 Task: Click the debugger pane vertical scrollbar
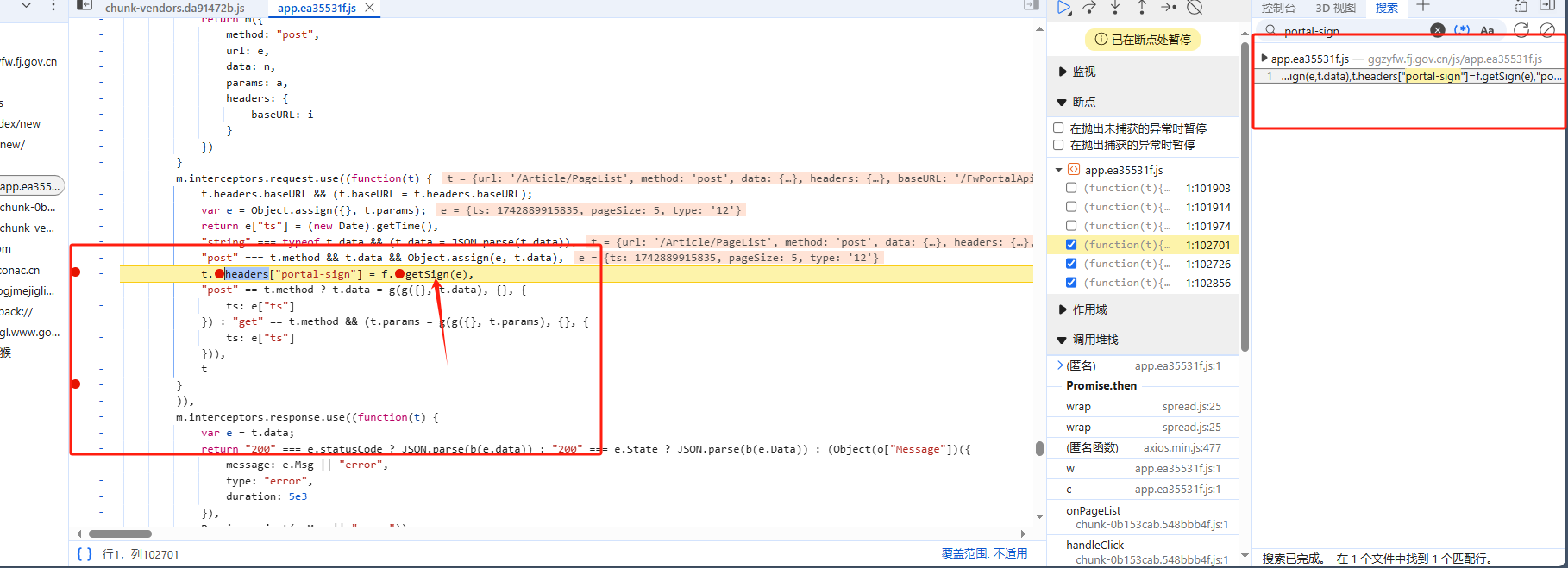click(1245, 197)
